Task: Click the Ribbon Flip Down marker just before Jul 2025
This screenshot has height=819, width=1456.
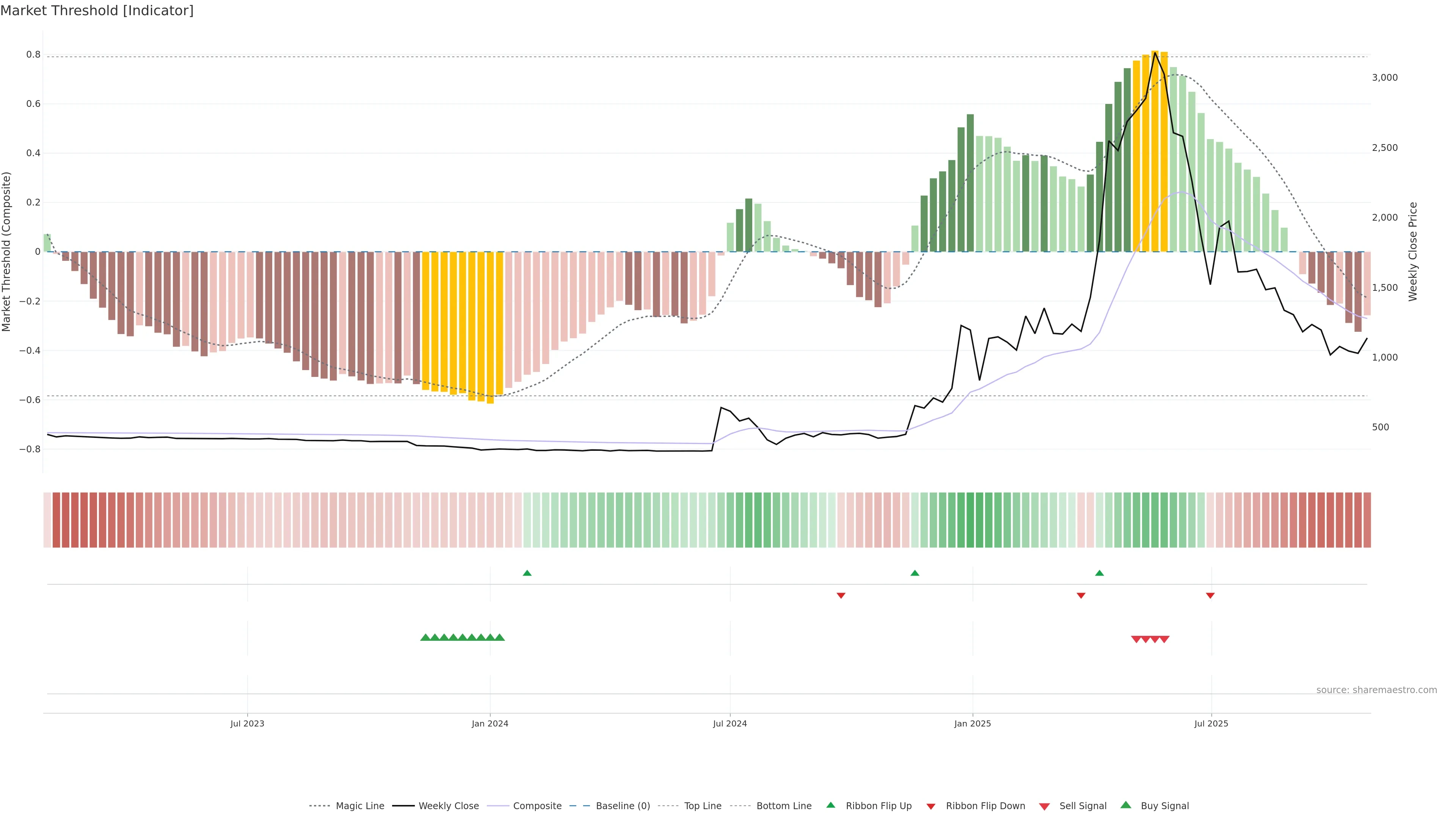Action: [1210, 595]
